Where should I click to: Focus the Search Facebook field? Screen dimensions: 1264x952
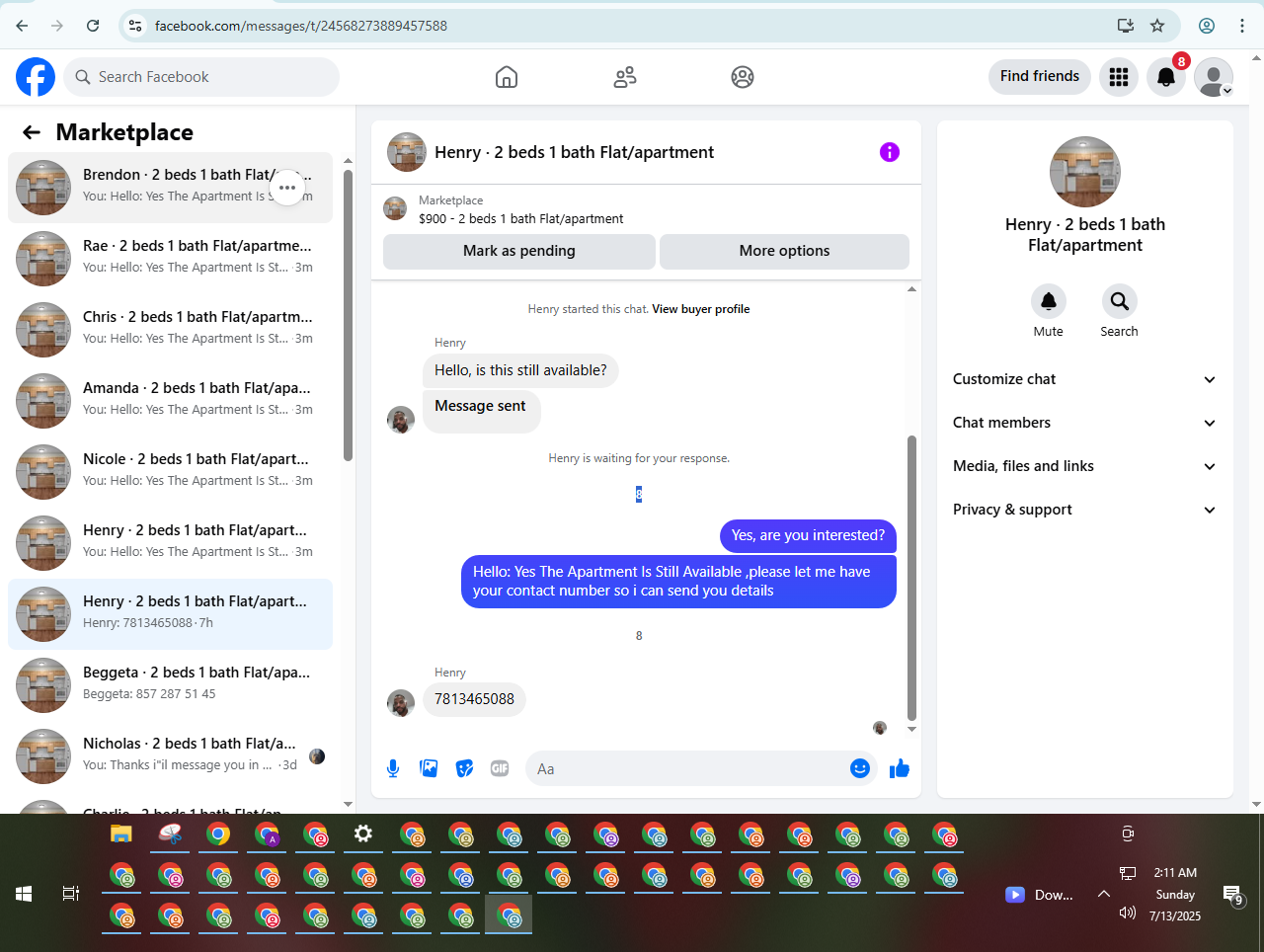201,77
